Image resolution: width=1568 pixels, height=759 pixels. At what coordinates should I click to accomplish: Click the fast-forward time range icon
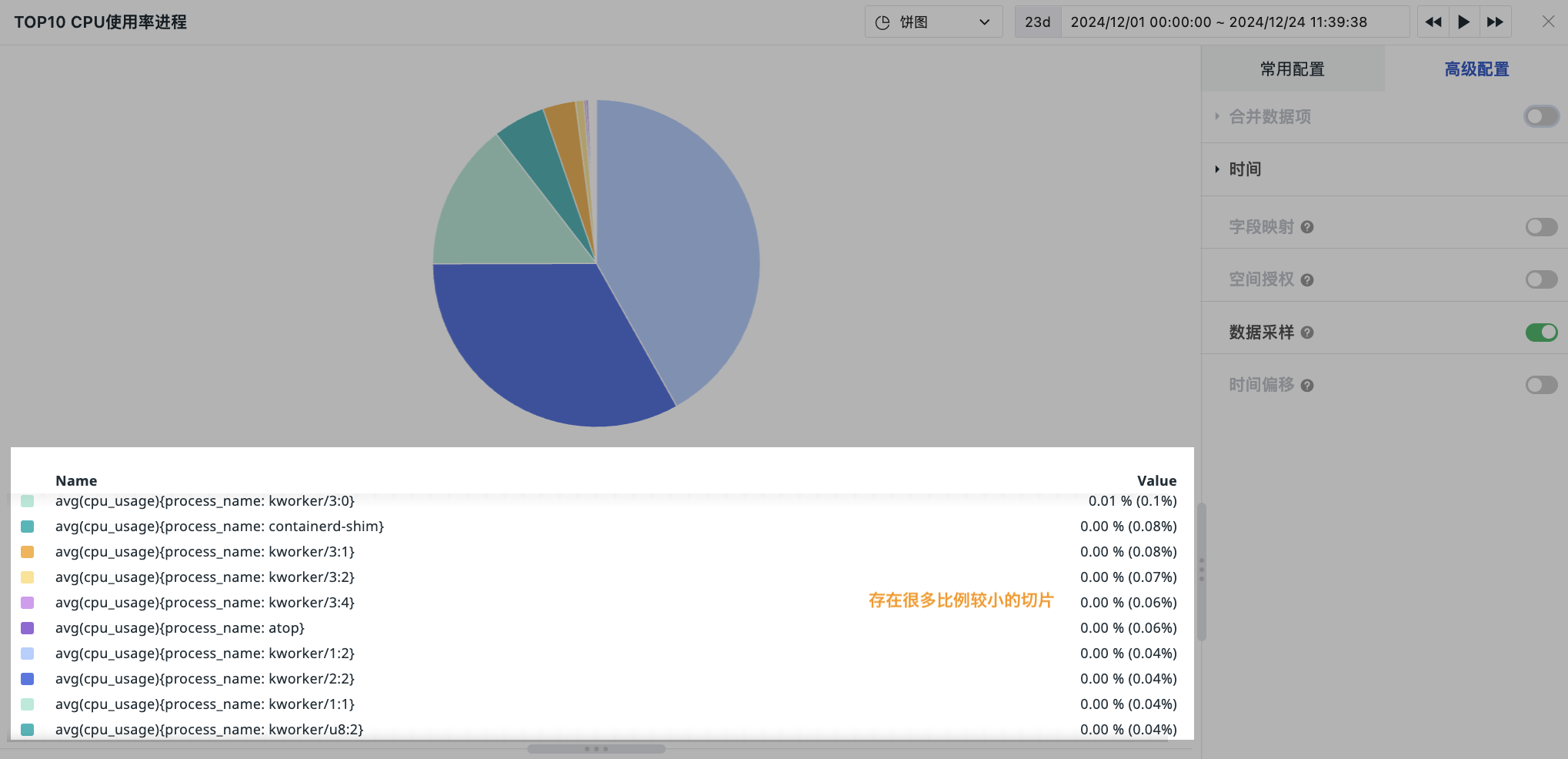[x=1495, y=22]
